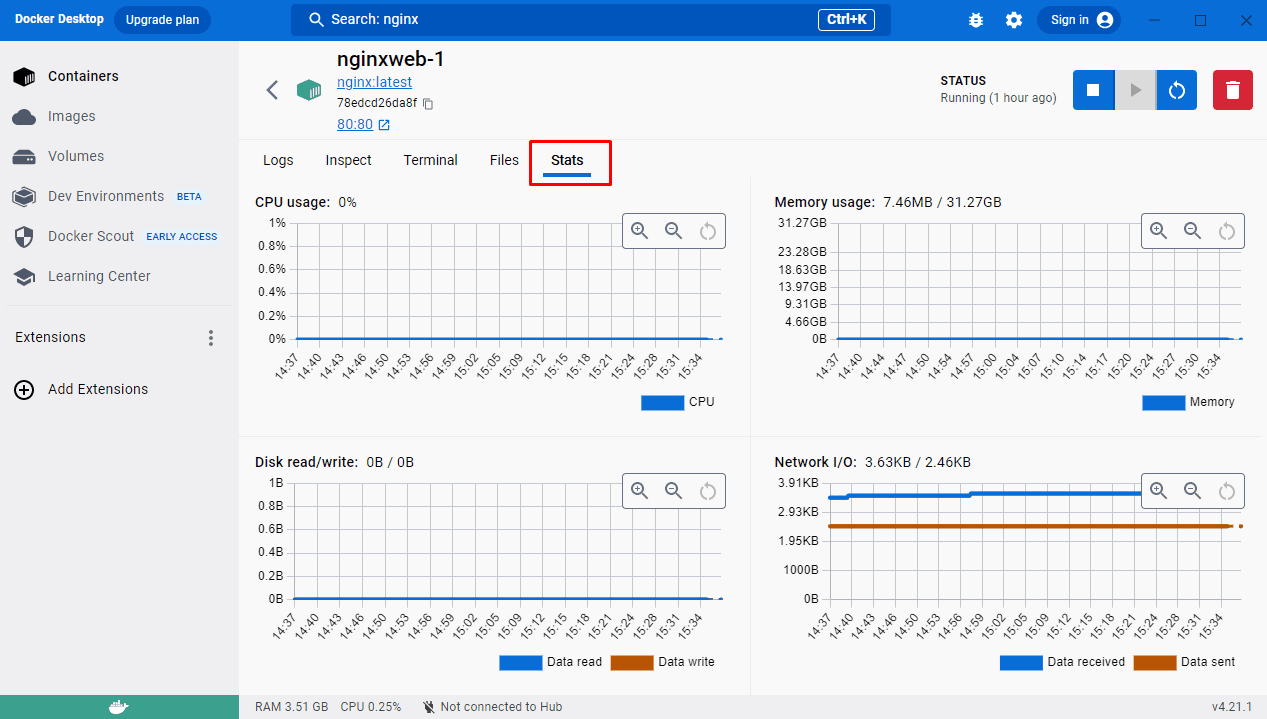Screen dimensions: 1267x719
Task: Click the nginx search field
Action: coord(590,20)
